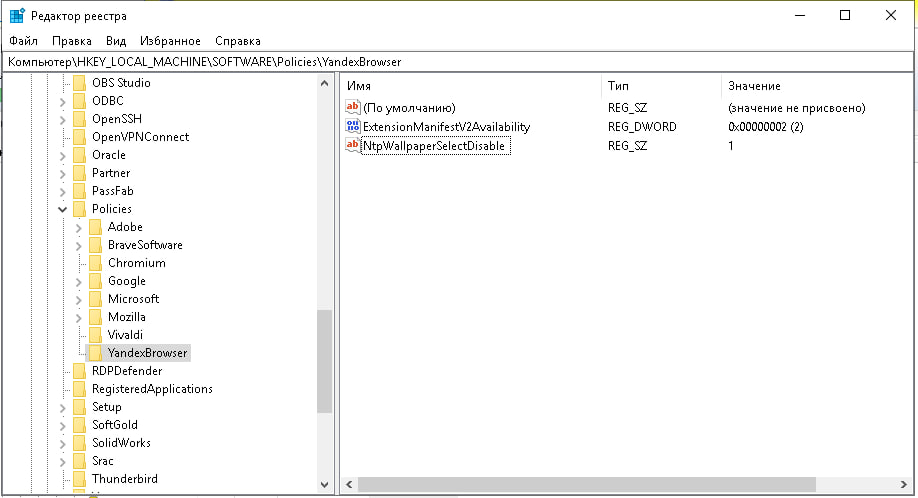Expand the Oracle key
The image size is (918, 498).
(x=63, y=156)
